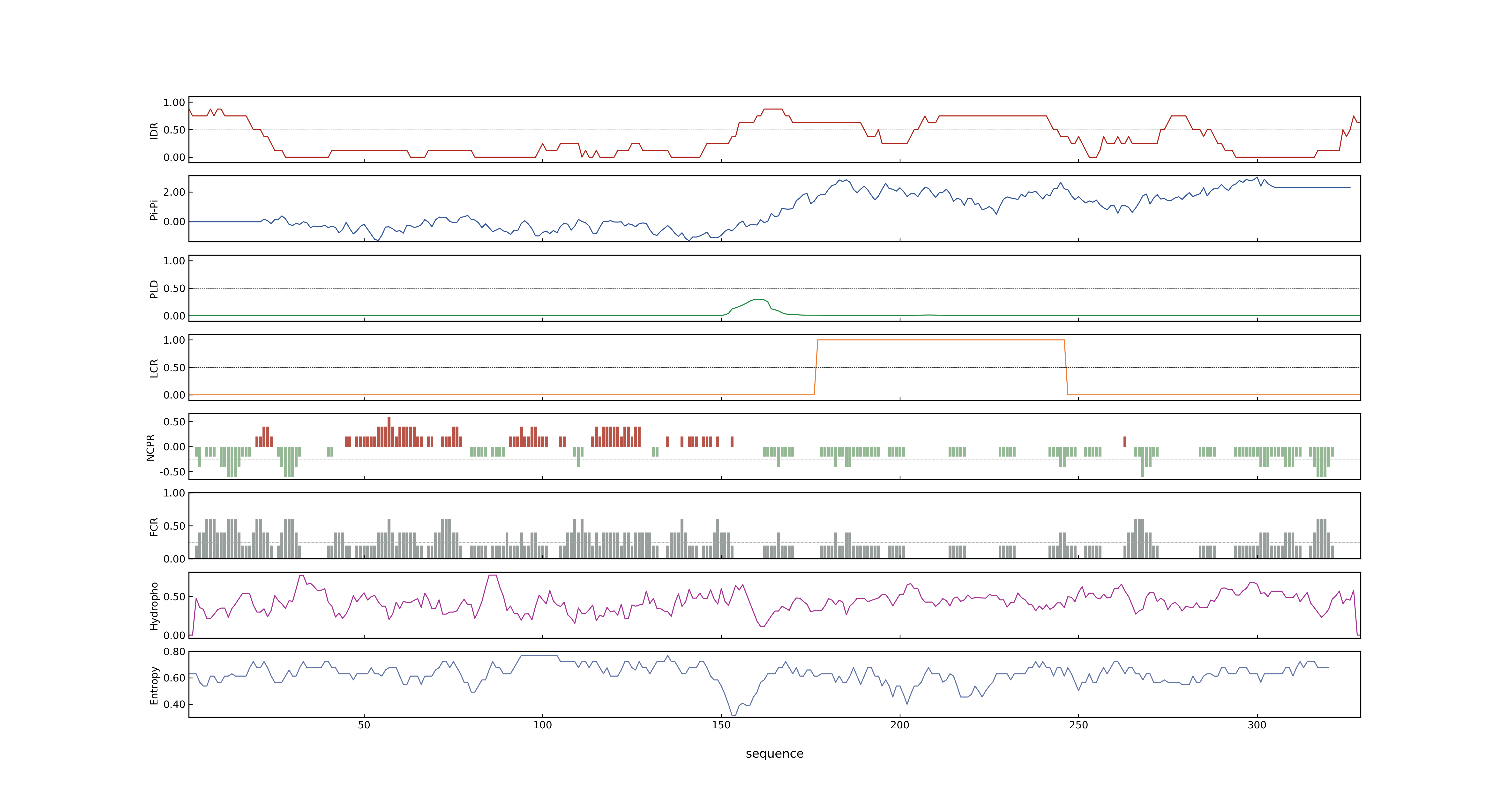Click x-axis tick label 200
Image resolution: width=1512 pixels, height=806 pixels.
click(899, 725)
